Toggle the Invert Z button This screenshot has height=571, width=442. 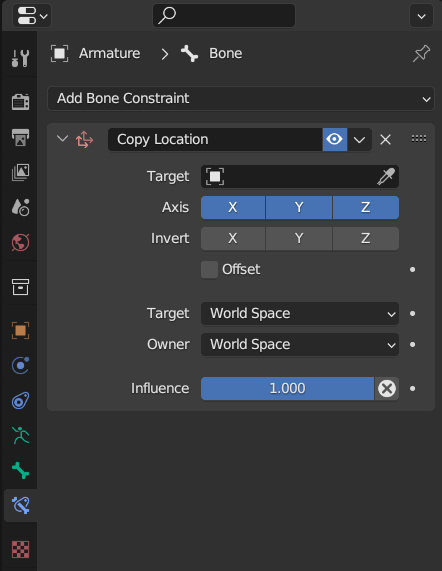coord(366,239)
